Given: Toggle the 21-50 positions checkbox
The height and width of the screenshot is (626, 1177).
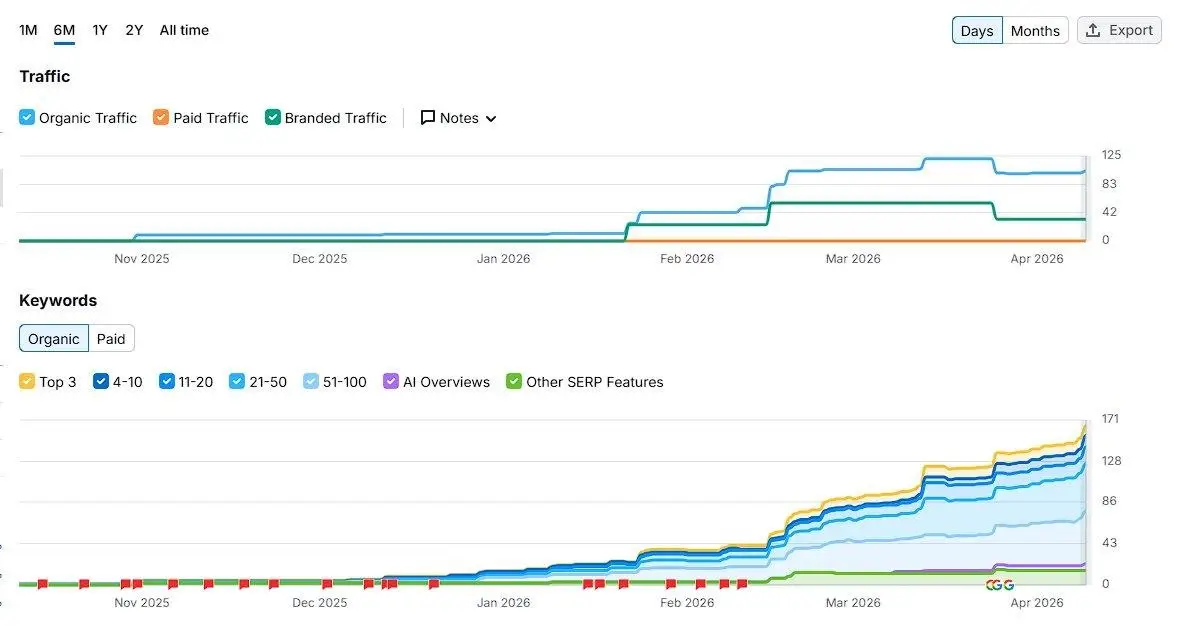Looking at the screenshot, I should pos(236,381).
